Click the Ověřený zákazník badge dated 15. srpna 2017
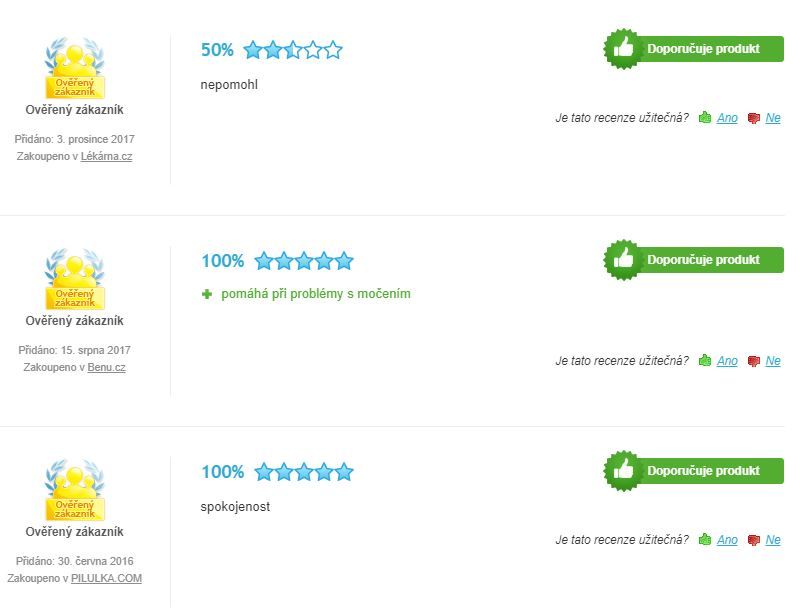 click(x=75, y=279)
